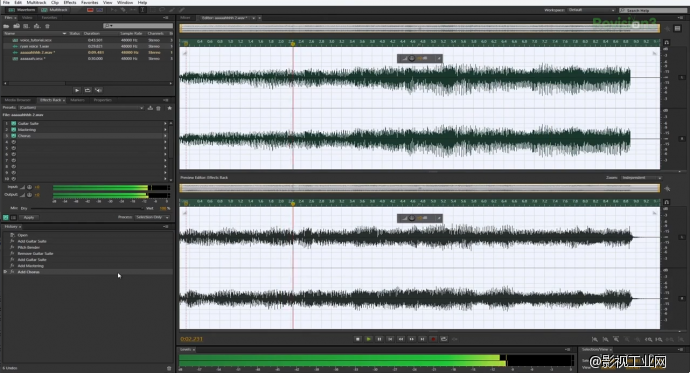Viewport: 690px width, 373px height.
Task: Mark the preset as favorite with the star
Action: coord(169,108)
